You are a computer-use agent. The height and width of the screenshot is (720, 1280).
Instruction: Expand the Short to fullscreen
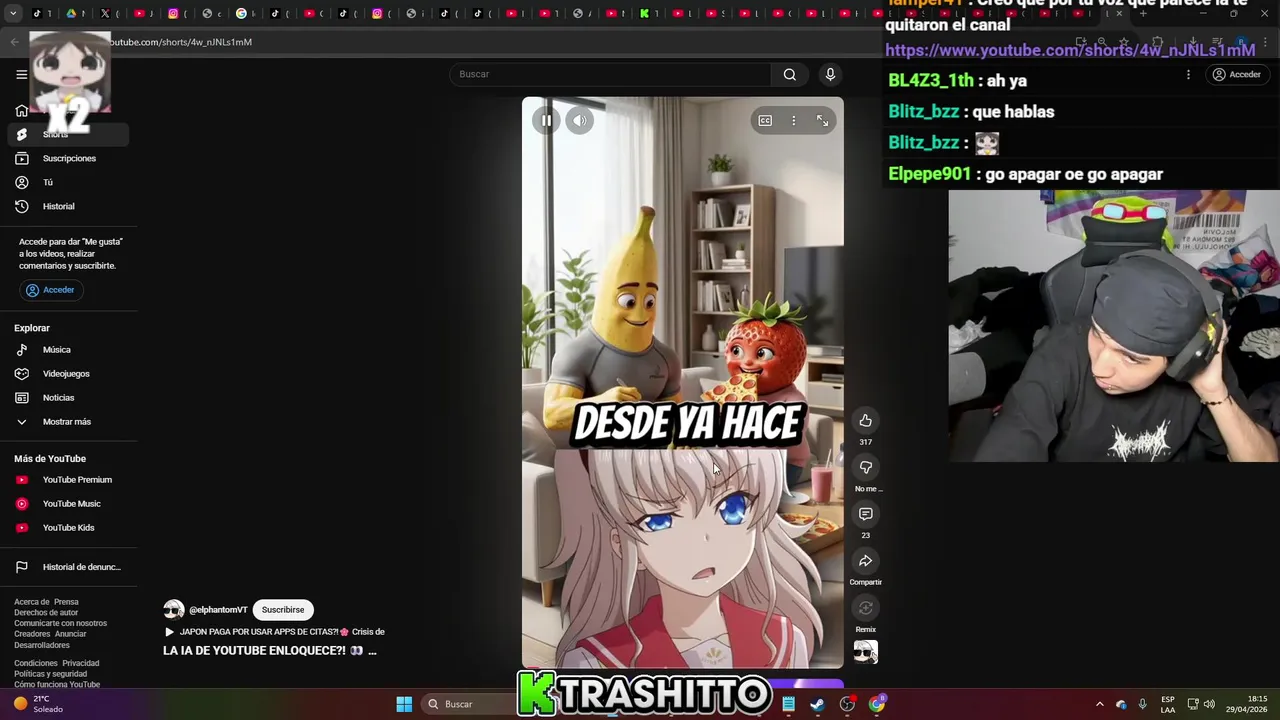coord(822,121)
